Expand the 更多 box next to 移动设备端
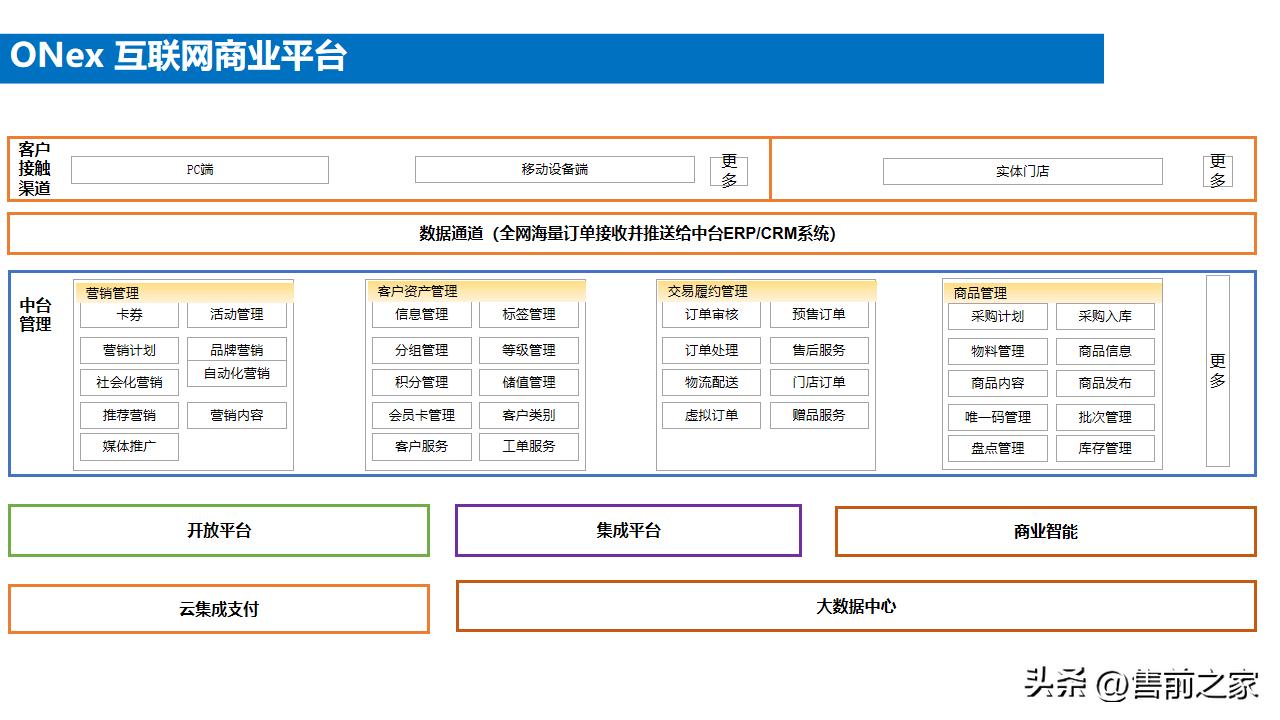Screen dimensions: 1280x720 click(x=729, y=170)
